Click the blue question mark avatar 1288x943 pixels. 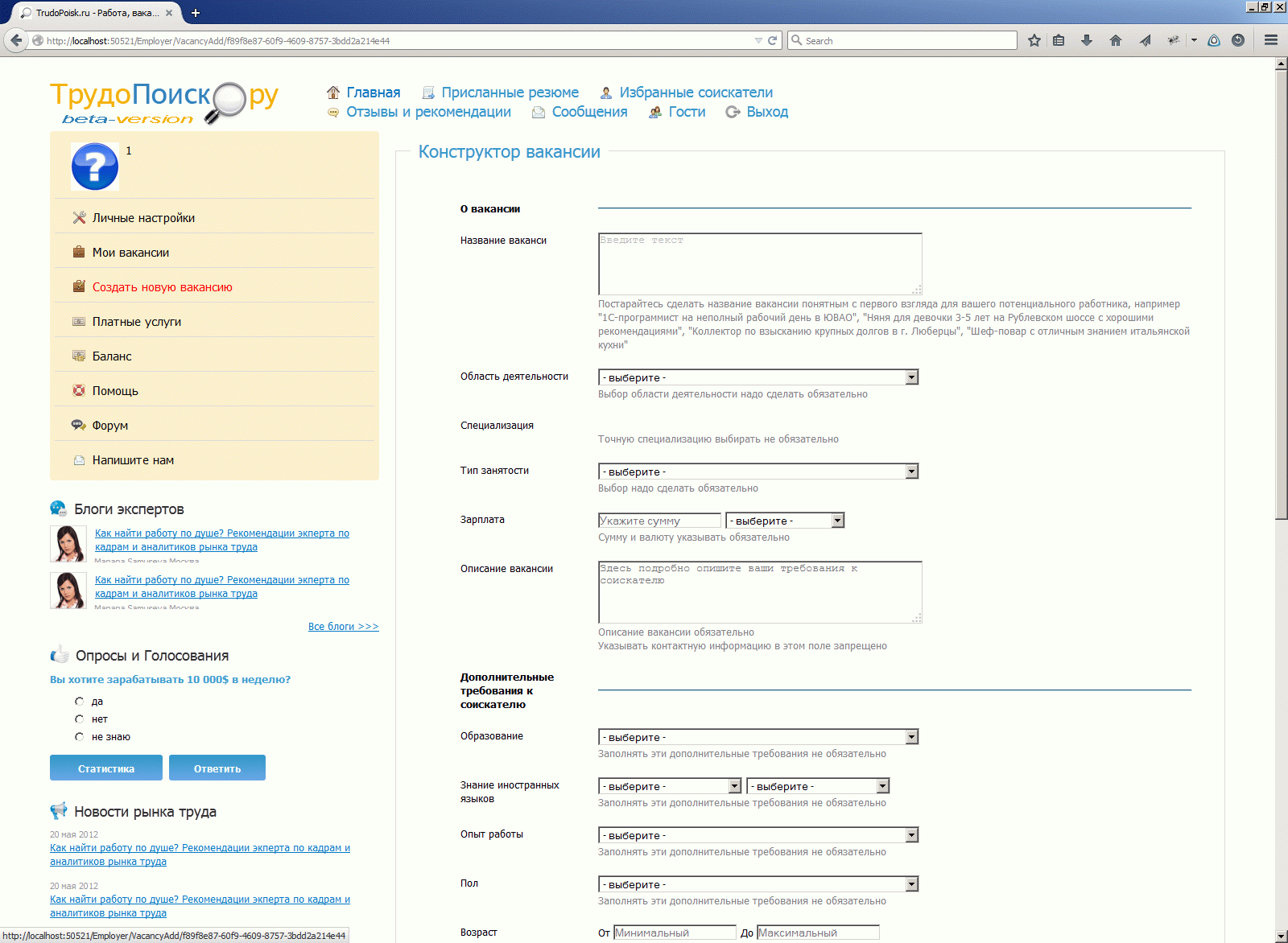[95, 167]
